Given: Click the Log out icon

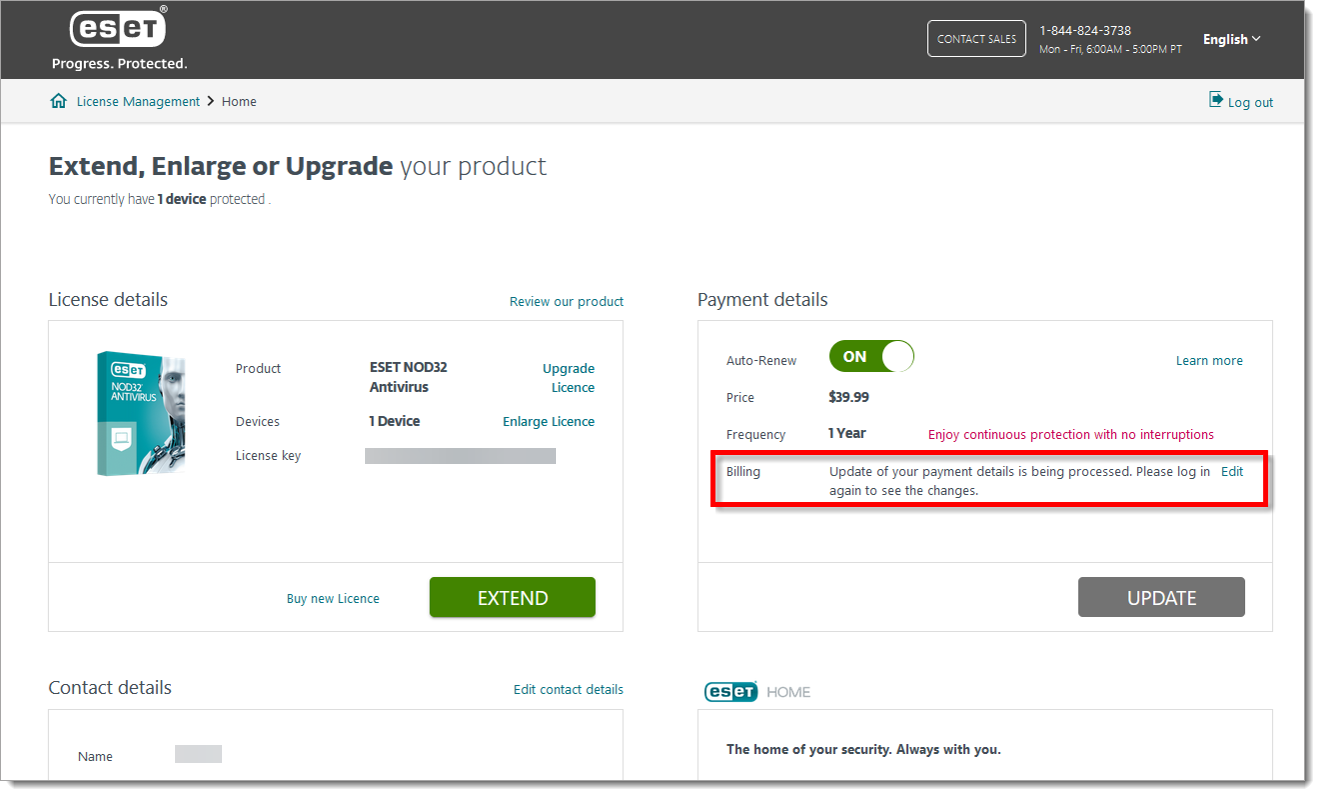Looking at the screenshot, I should (x=1215, y=100).
